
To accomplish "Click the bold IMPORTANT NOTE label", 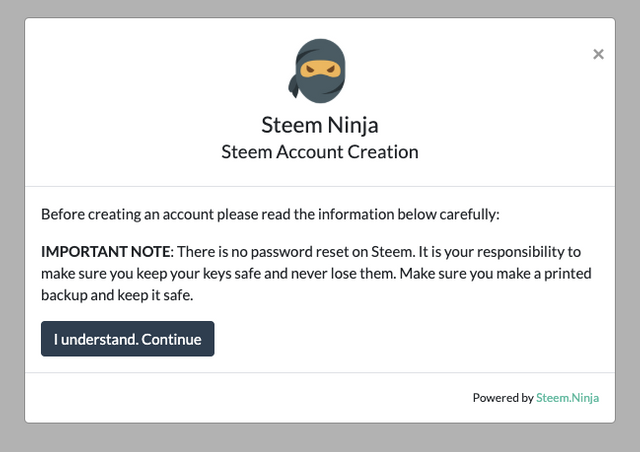I will click(106, 252).
